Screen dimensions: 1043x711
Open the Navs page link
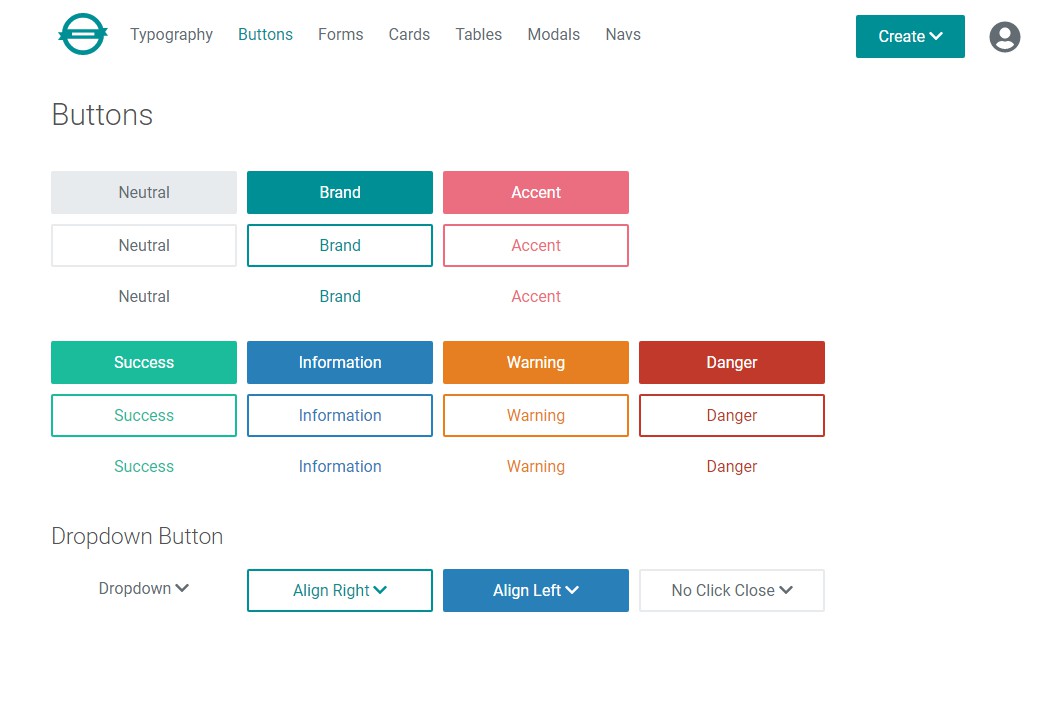623,35
